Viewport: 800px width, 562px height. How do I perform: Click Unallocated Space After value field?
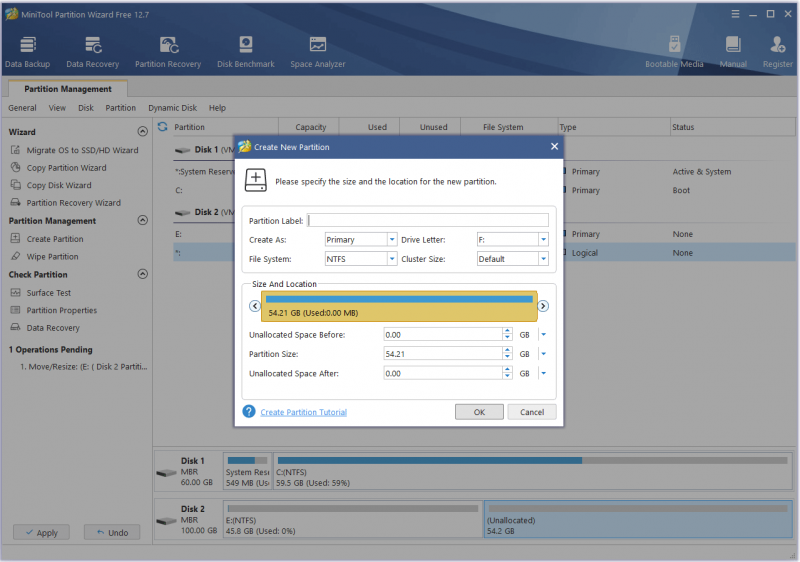pos(443,373)
